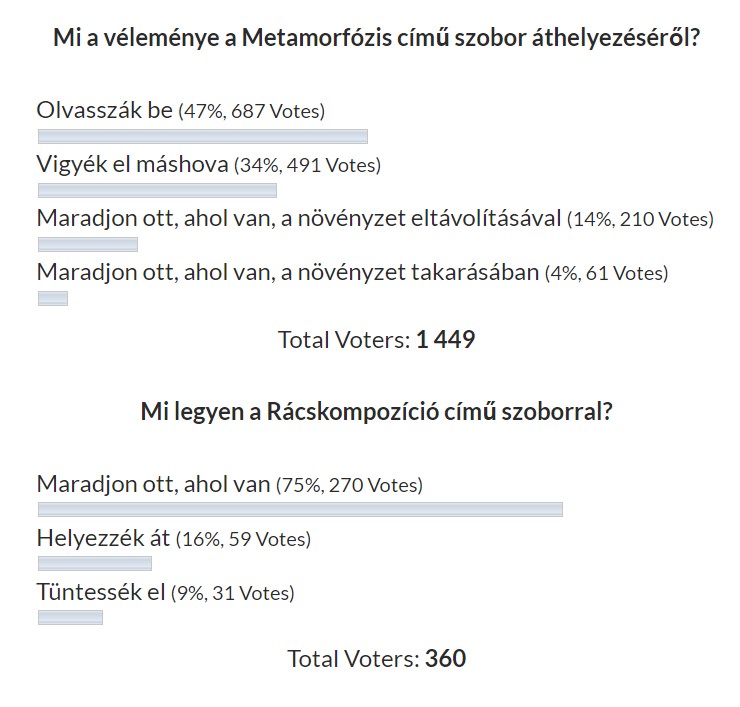Click the Total Voters 1 449 text

coord(377,340)
